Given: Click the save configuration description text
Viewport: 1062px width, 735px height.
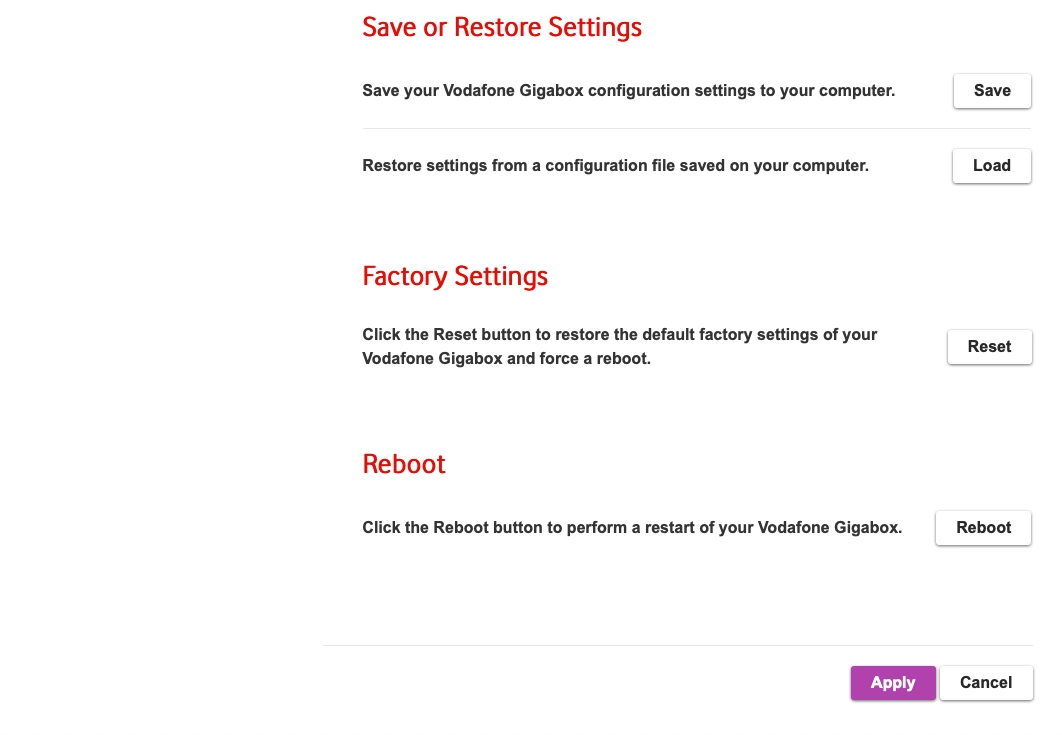Looking at the screenshot, I should (x=628, y=91).
